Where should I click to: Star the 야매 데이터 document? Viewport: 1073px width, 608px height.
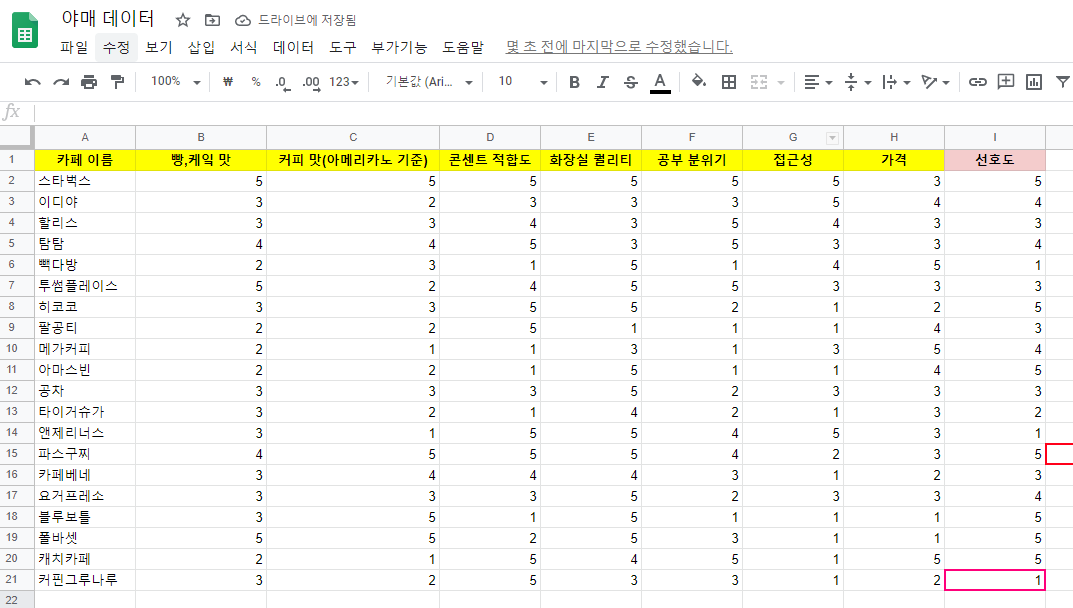pos(183,20)
